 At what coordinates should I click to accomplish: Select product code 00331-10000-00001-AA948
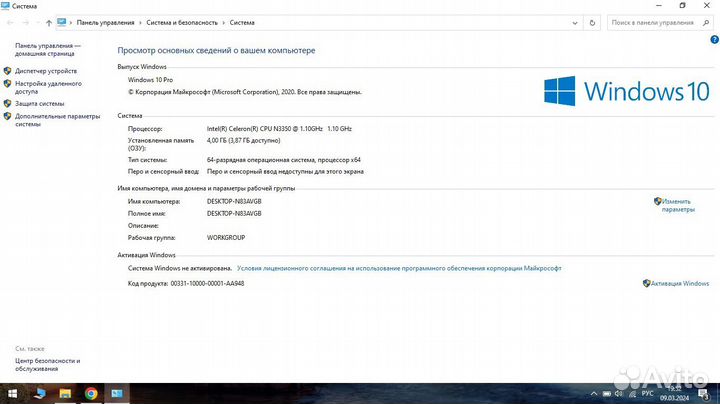(207, 284)
